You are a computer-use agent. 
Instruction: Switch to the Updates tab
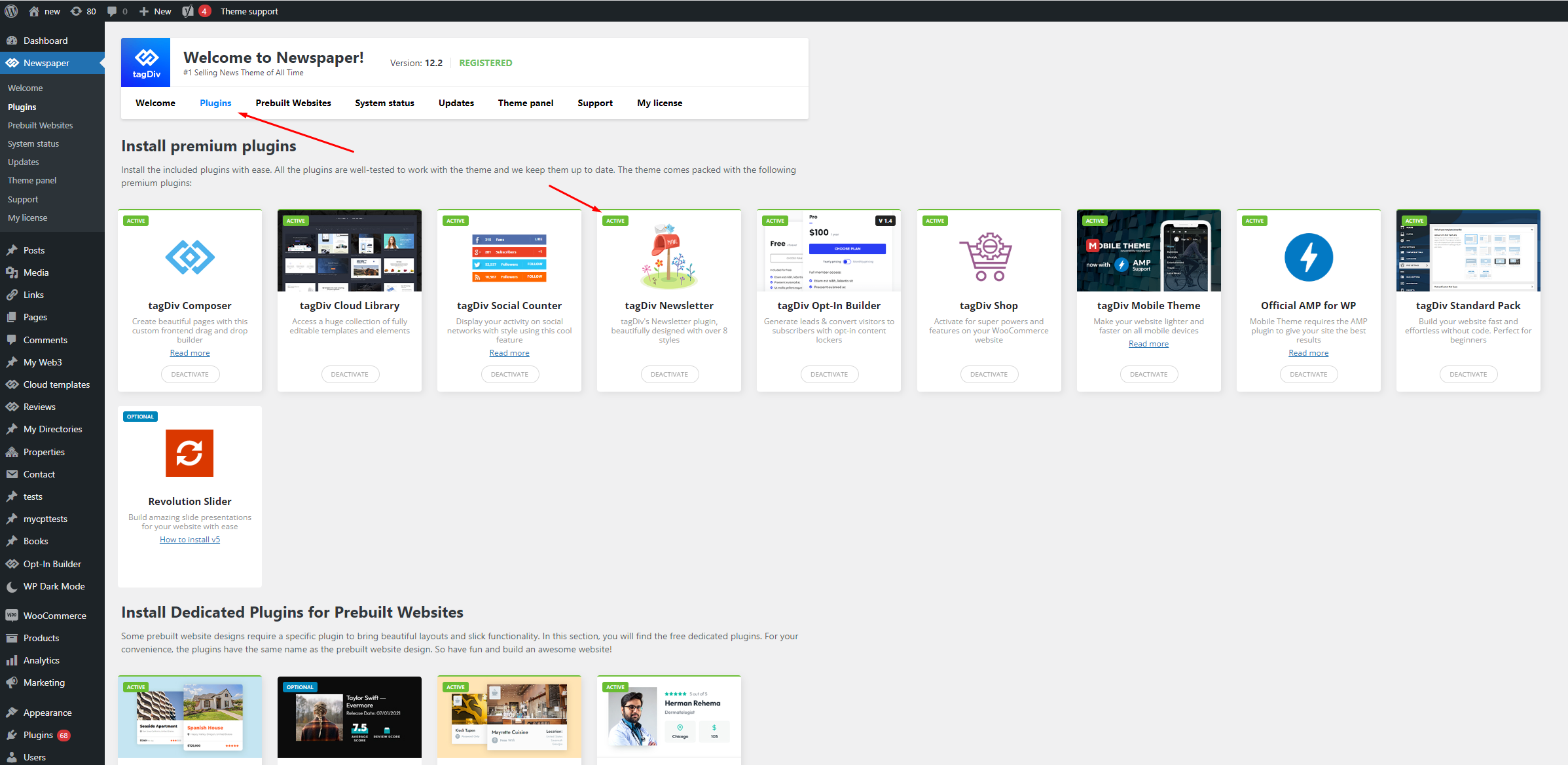click(x=456, y=103)
